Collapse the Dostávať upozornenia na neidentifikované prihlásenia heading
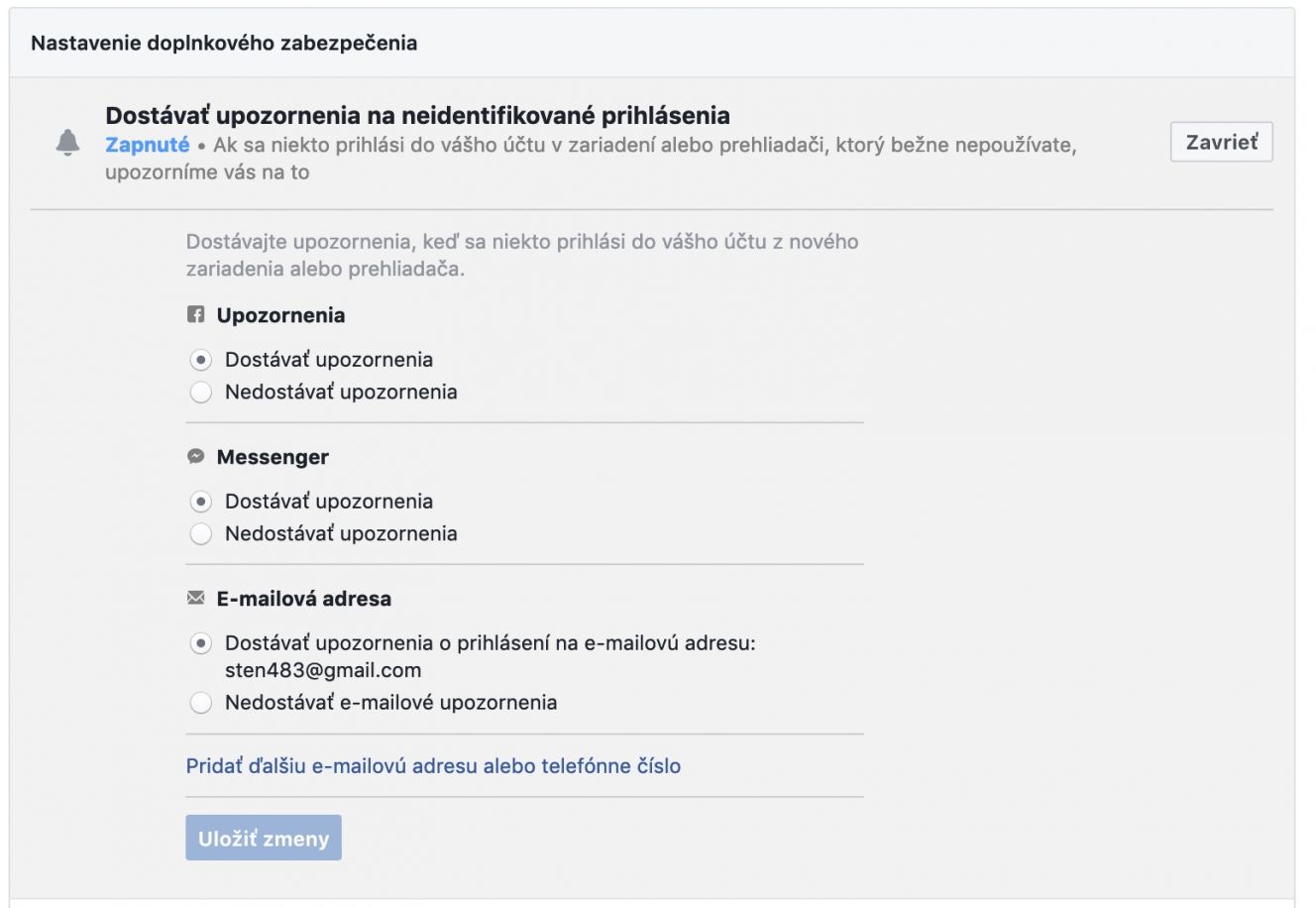 (x=417, y=116)
